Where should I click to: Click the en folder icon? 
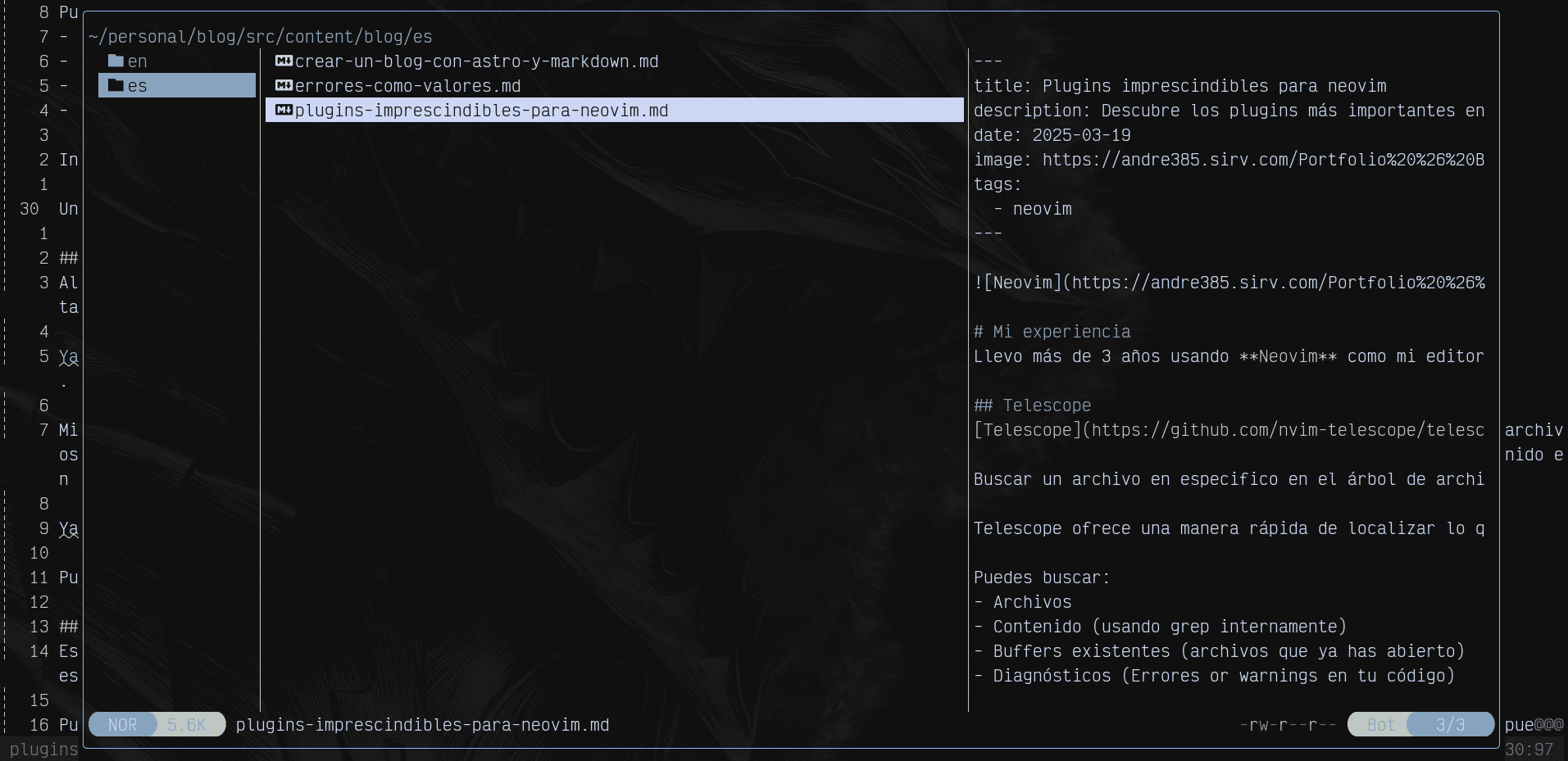pos(116,61)
